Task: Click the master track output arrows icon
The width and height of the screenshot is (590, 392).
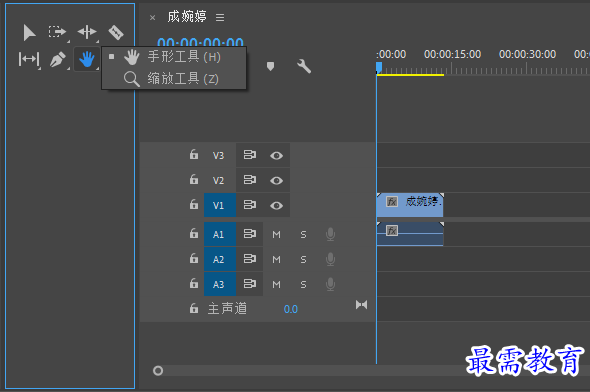Action: 362,304
